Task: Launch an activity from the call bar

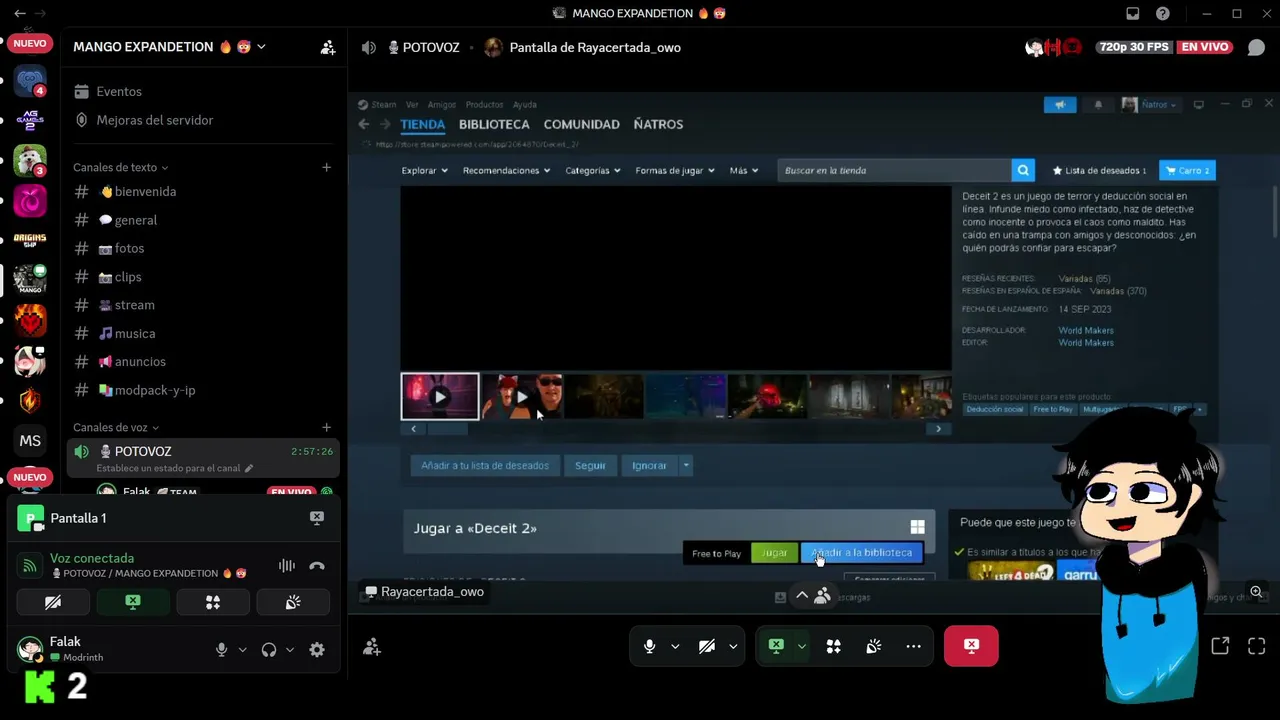Action: pyautogui.click(x=833, y=646)
